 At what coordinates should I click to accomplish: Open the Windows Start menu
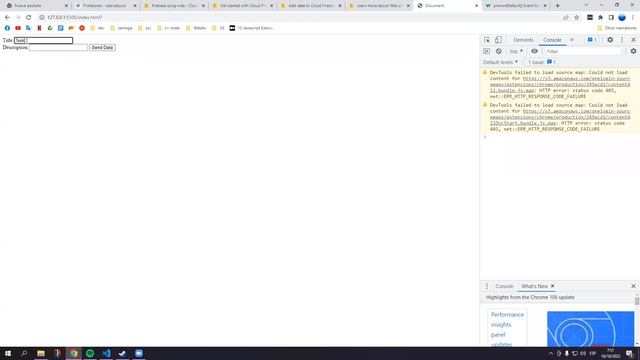click(8, 353)
